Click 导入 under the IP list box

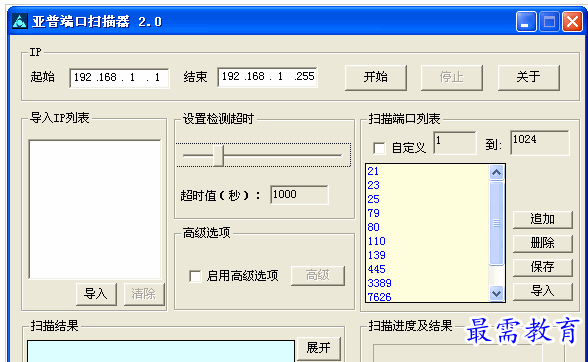tap(96, 294)
